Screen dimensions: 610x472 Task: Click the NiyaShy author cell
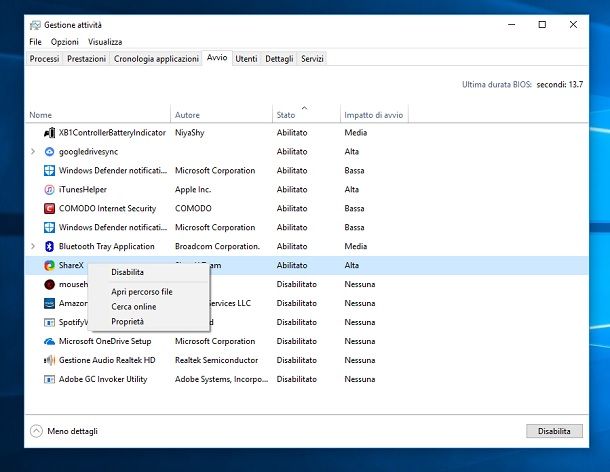pyautogui.click(x=189, y=133)
